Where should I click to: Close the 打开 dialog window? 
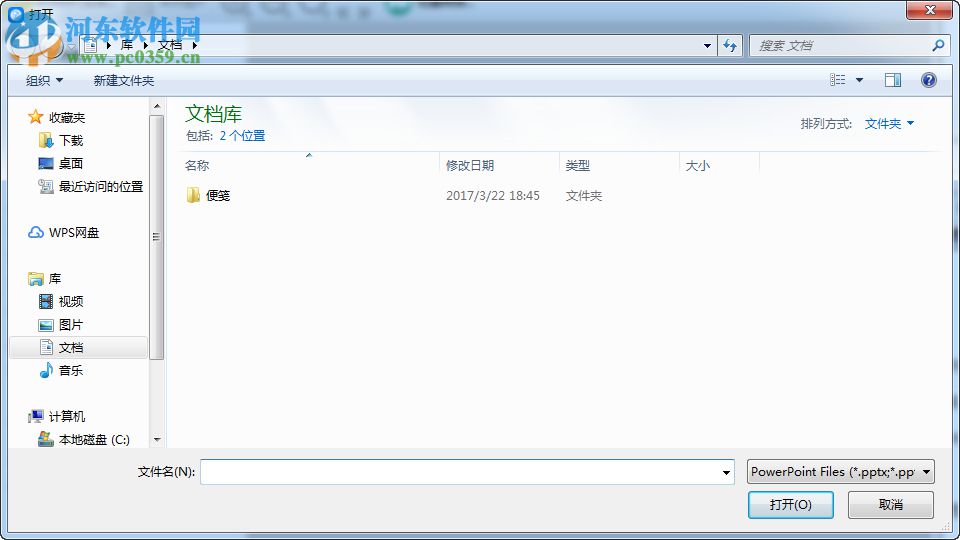929,10
